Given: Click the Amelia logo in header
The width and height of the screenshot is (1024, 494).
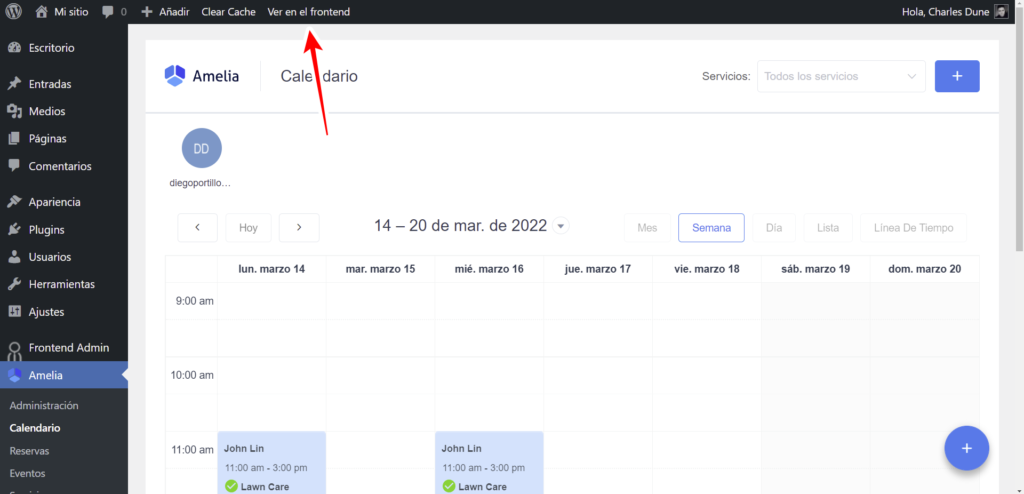Looking at the screenshot, I should point(202,76).
